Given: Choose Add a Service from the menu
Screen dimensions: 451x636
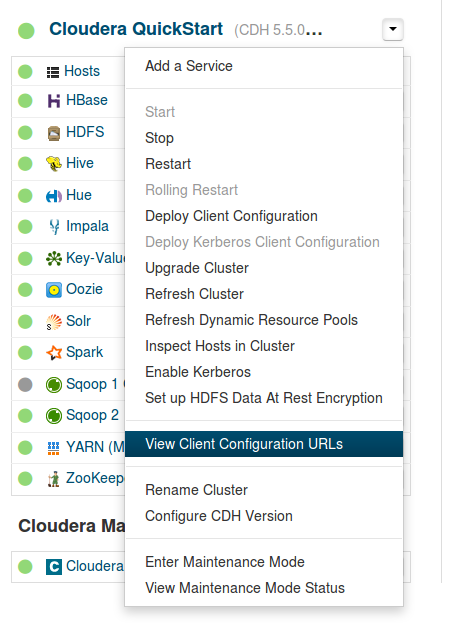Looking at the screenshot, I should click(189, 66).
